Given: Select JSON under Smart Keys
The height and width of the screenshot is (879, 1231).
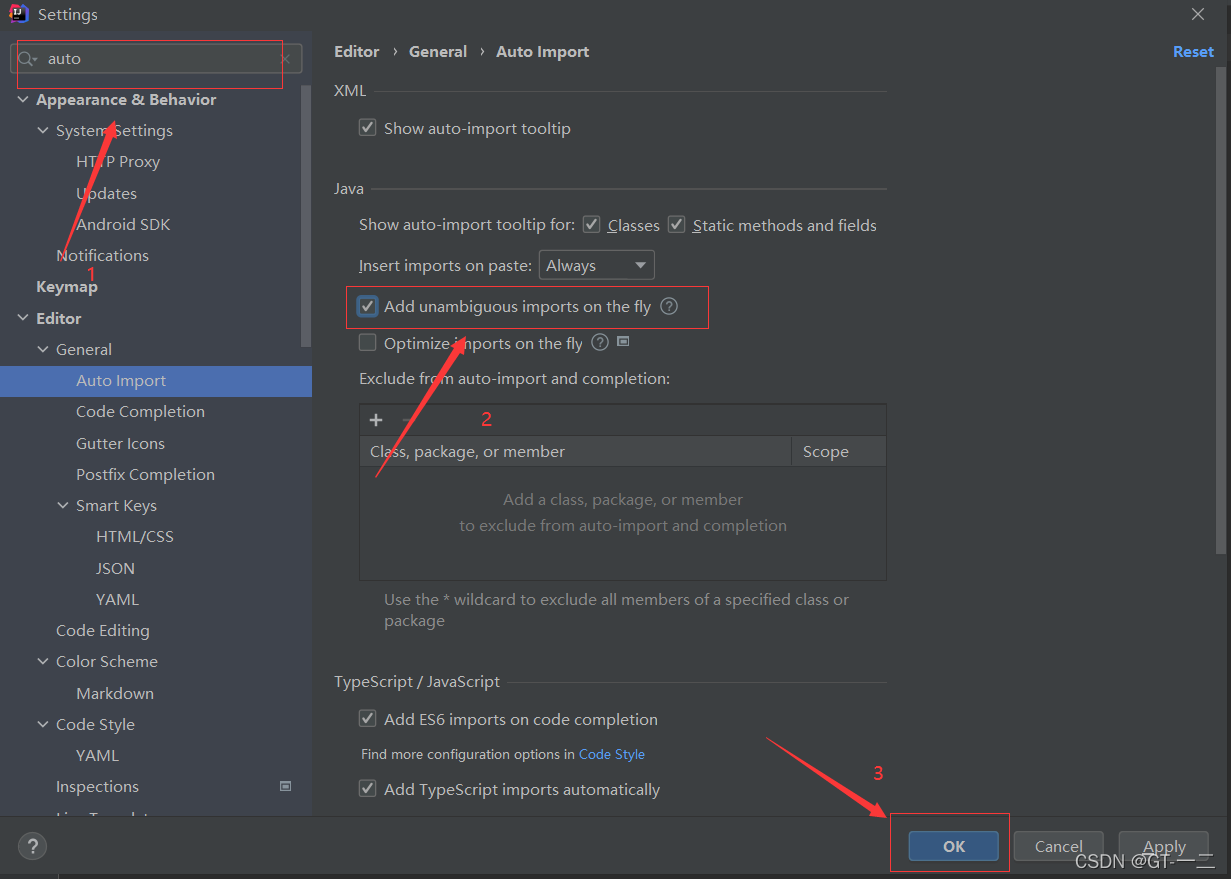Looking at the screenshot, I should click(115, 568).
